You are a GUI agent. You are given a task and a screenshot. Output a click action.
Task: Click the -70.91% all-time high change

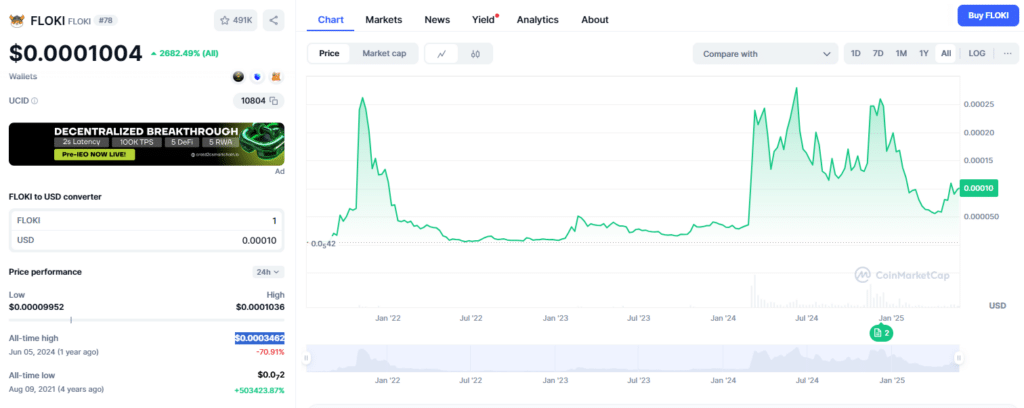[x=269, y=352]
